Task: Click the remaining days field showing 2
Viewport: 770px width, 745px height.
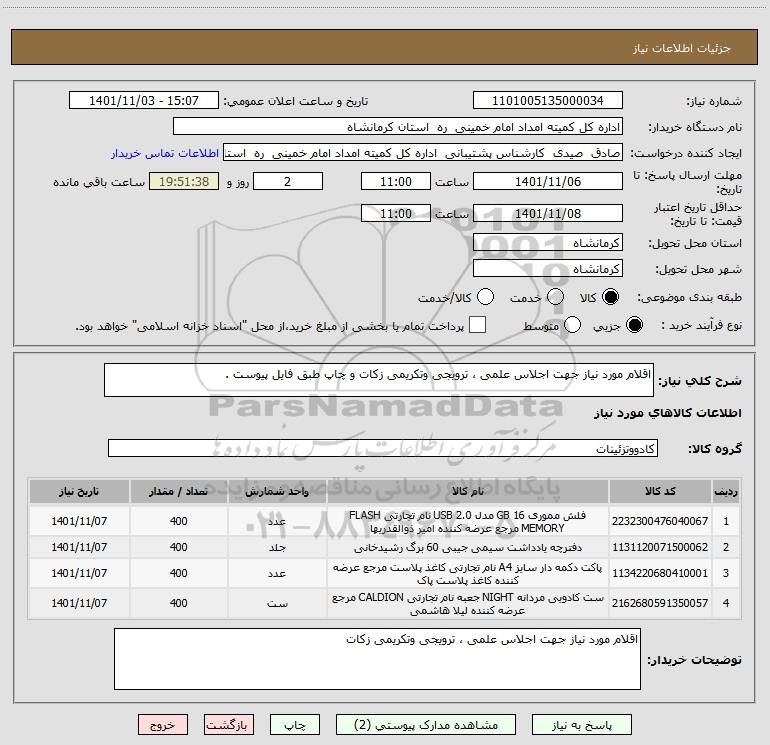Action: pos(288,181)
